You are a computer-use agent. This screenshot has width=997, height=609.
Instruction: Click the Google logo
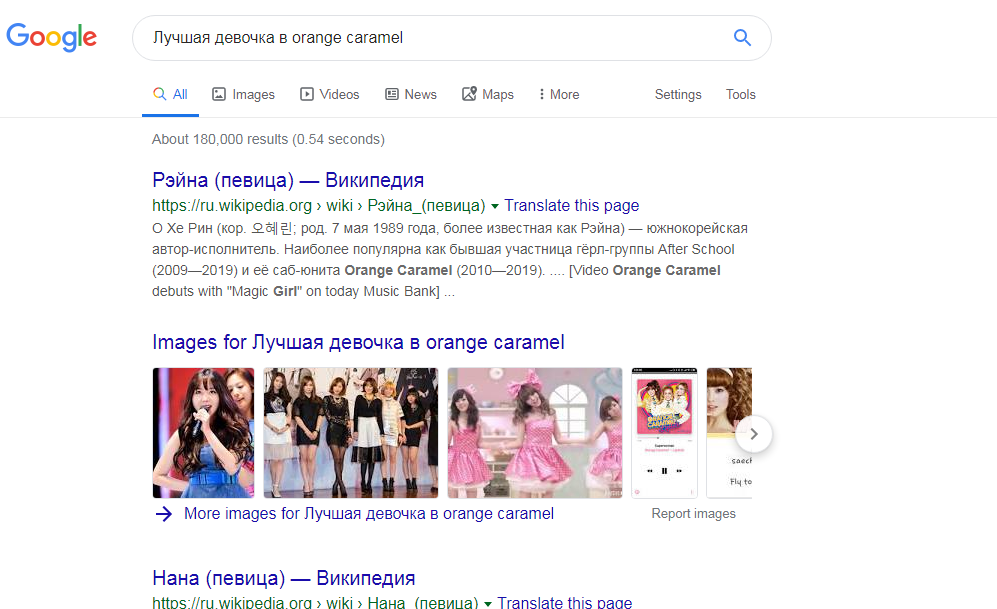tap(52, 37)
